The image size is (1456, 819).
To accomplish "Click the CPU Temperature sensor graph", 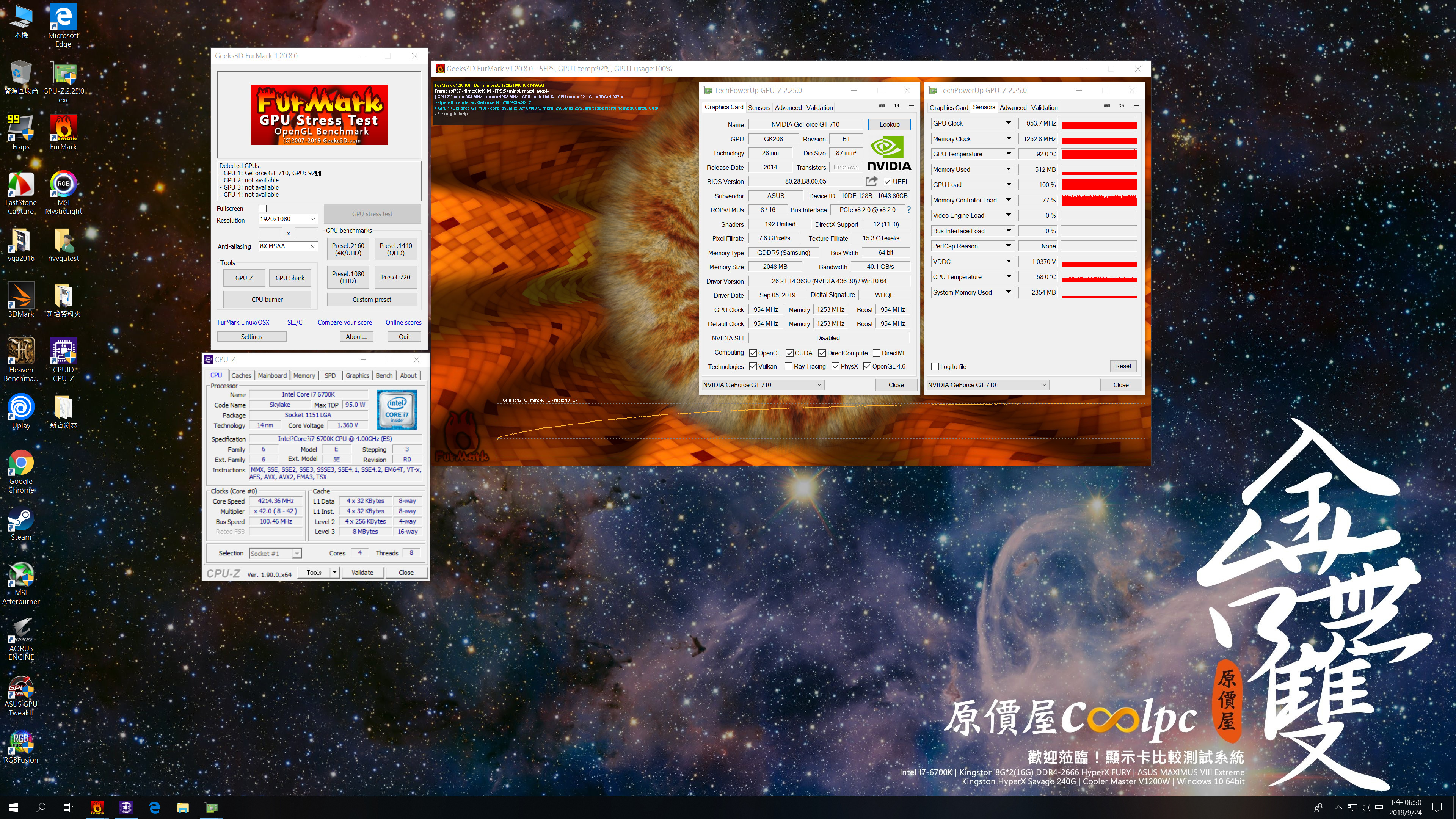I will 1099,277.
